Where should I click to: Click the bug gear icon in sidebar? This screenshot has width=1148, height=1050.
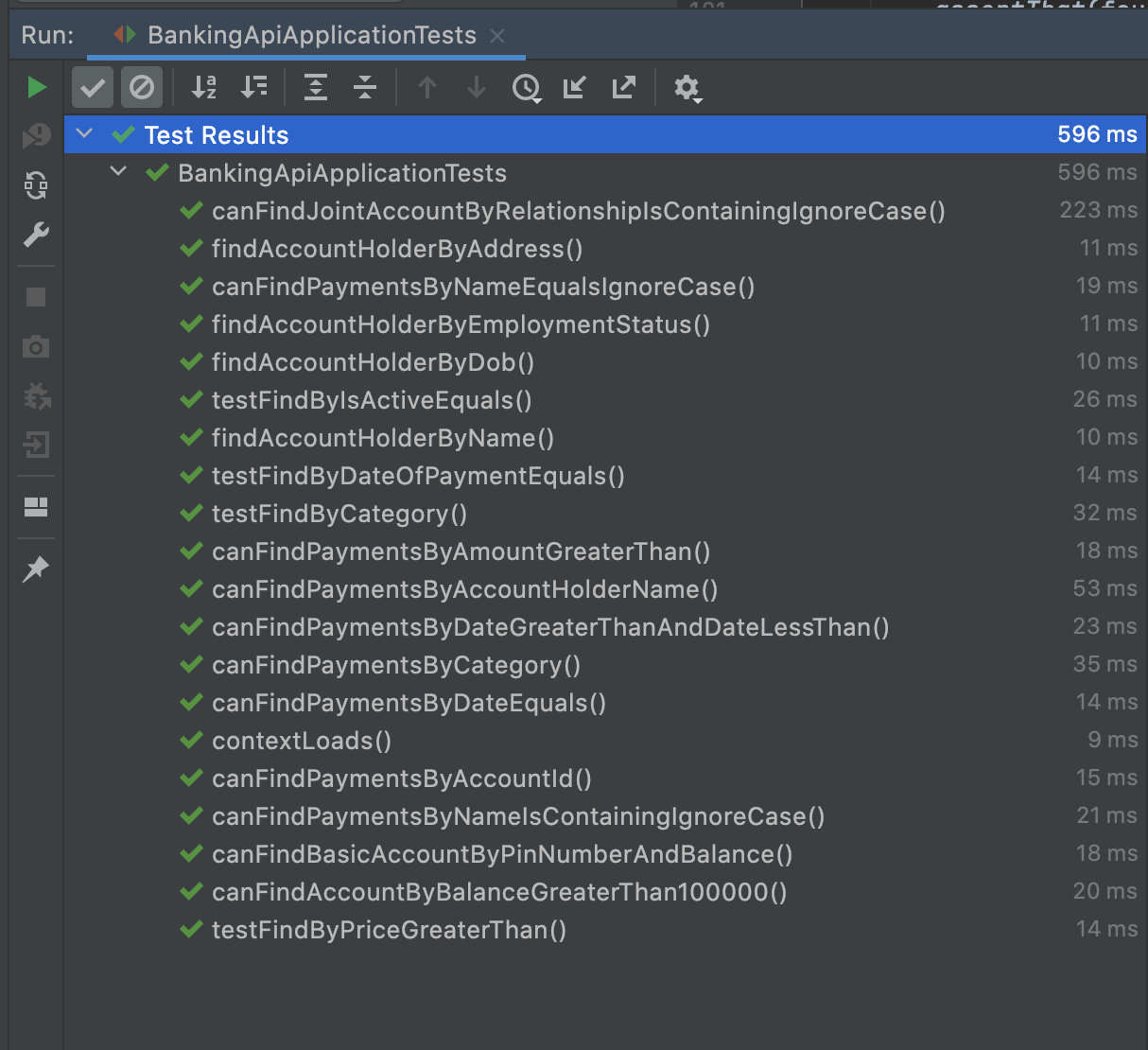(x=37, y=395)
